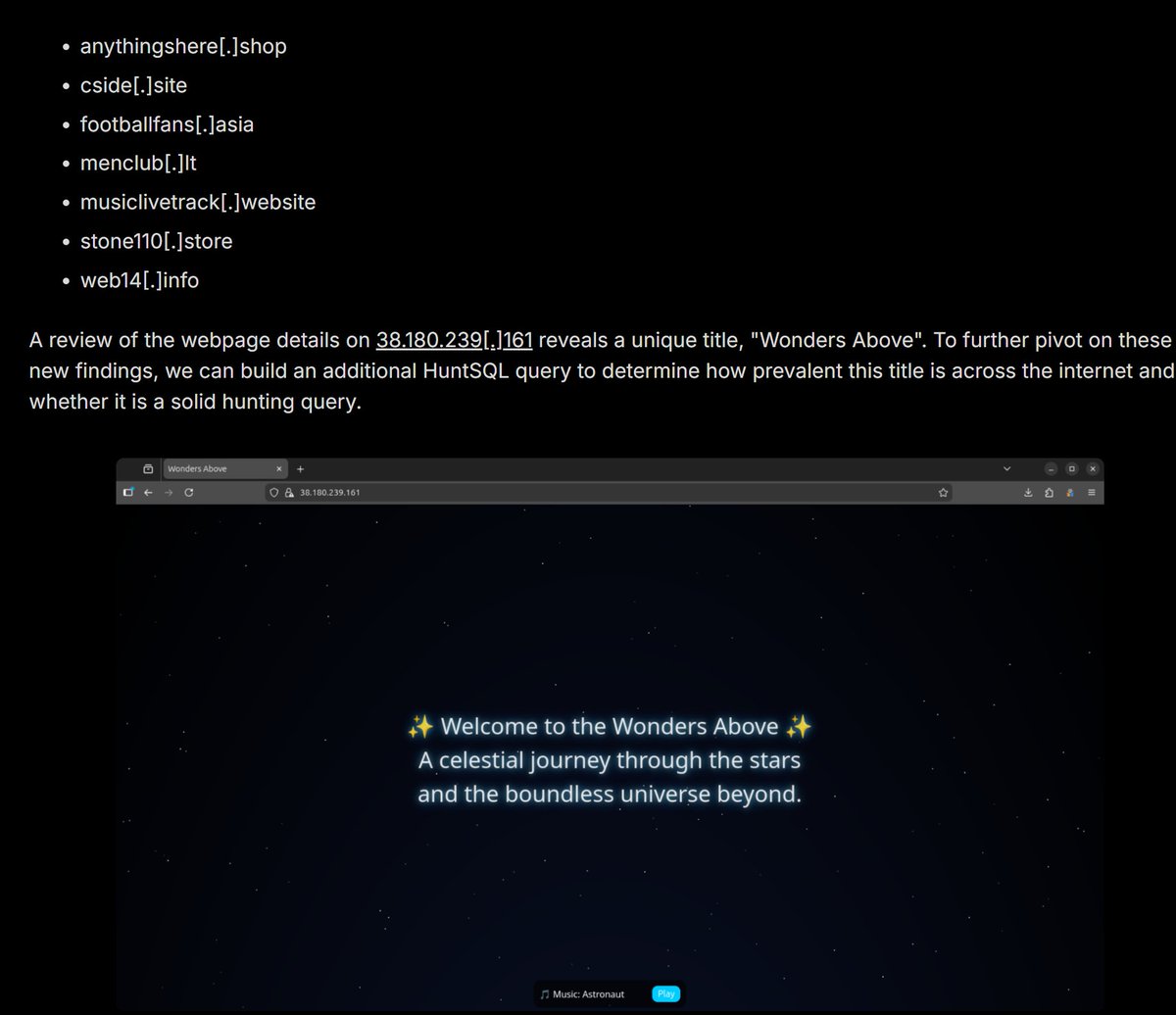The height and width of the screenshot is (1015, 1176).
Task: Click the sidebar toggle icon left of back arrow
Action: [128, 493]
